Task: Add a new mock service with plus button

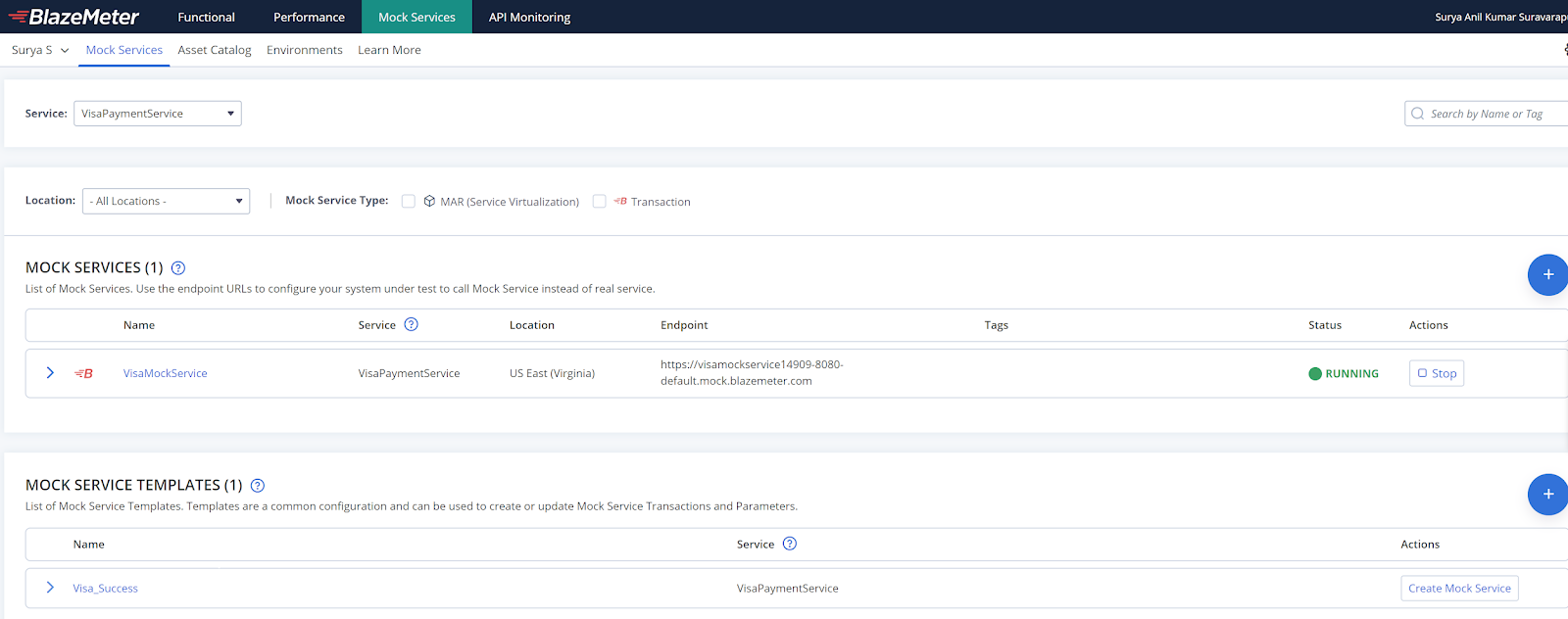Action: pos(1547,274)
